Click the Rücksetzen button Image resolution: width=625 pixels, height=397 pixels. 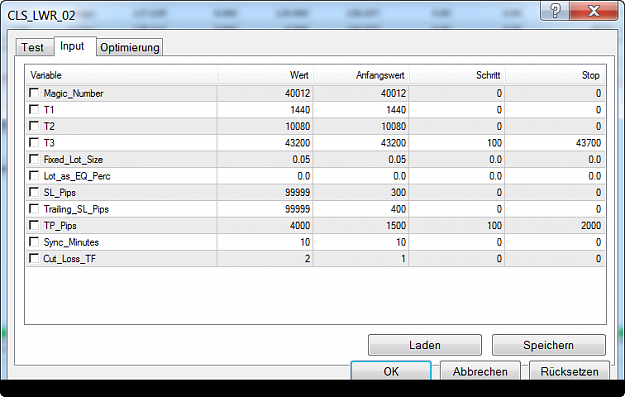coord(569,371)
